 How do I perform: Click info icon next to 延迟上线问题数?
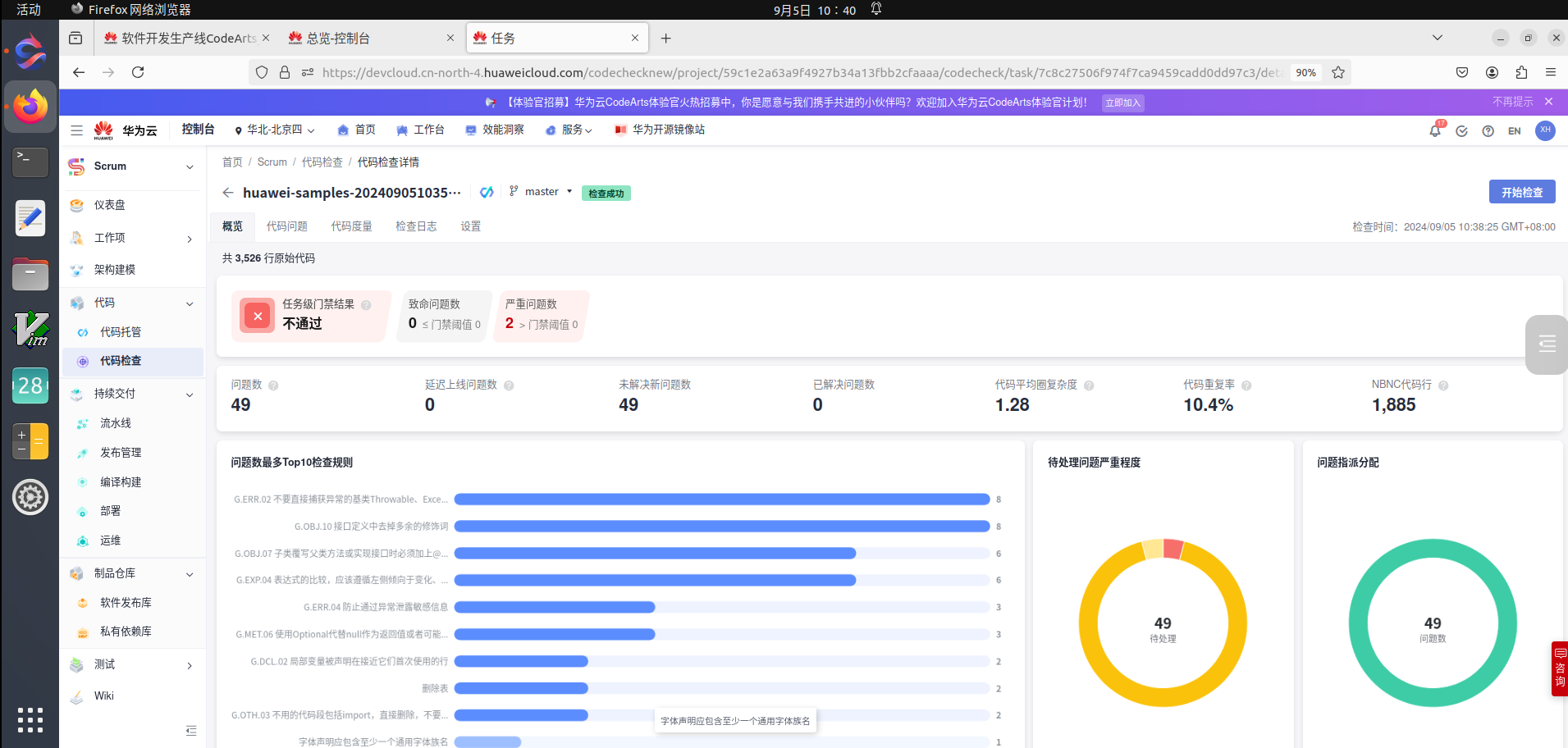click(x=509, y=385)
